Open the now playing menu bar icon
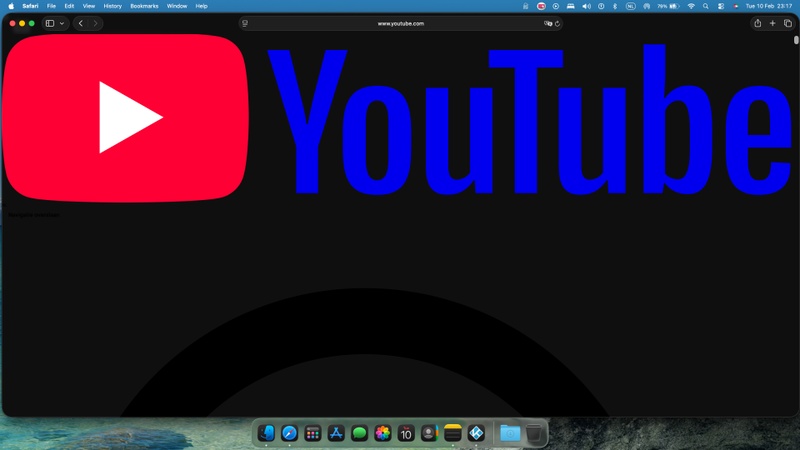The image size is (800, 450). (x=556, y=6)
